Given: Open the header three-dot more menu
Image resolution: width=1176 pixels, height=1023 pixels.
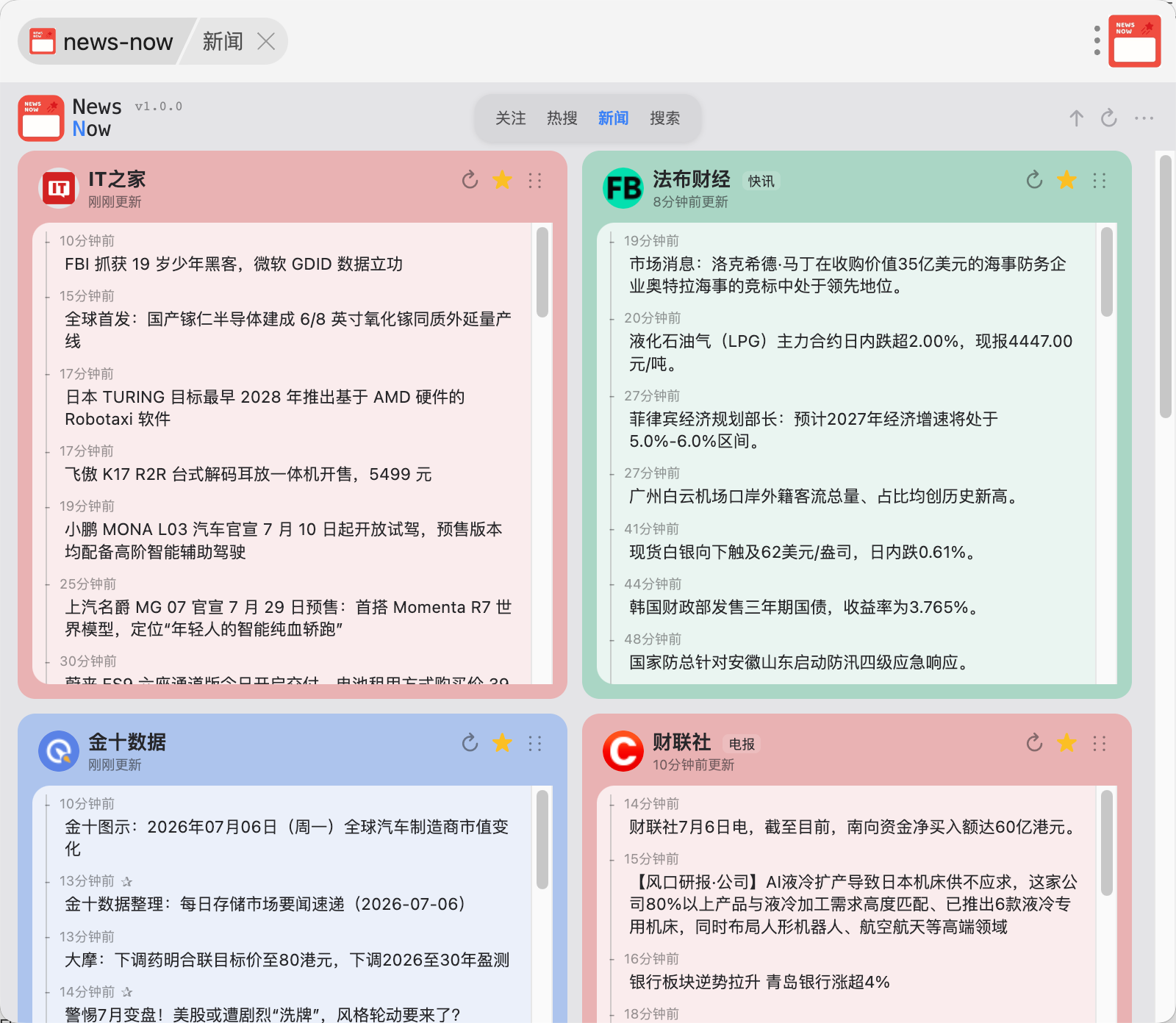Looking at the screenshot, I should 1144,118.
